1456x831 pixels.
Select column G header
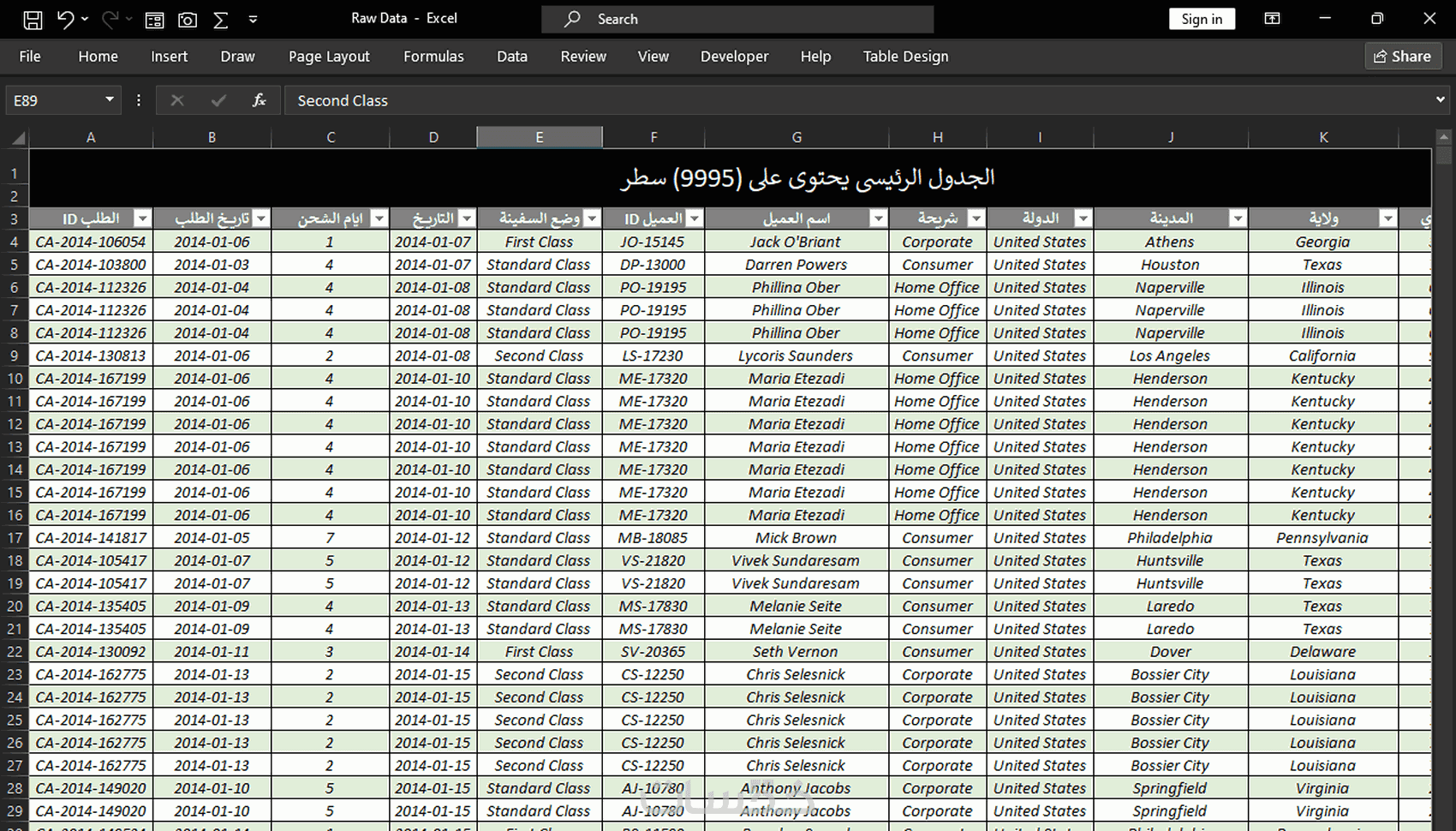click(x=797, y=137)
